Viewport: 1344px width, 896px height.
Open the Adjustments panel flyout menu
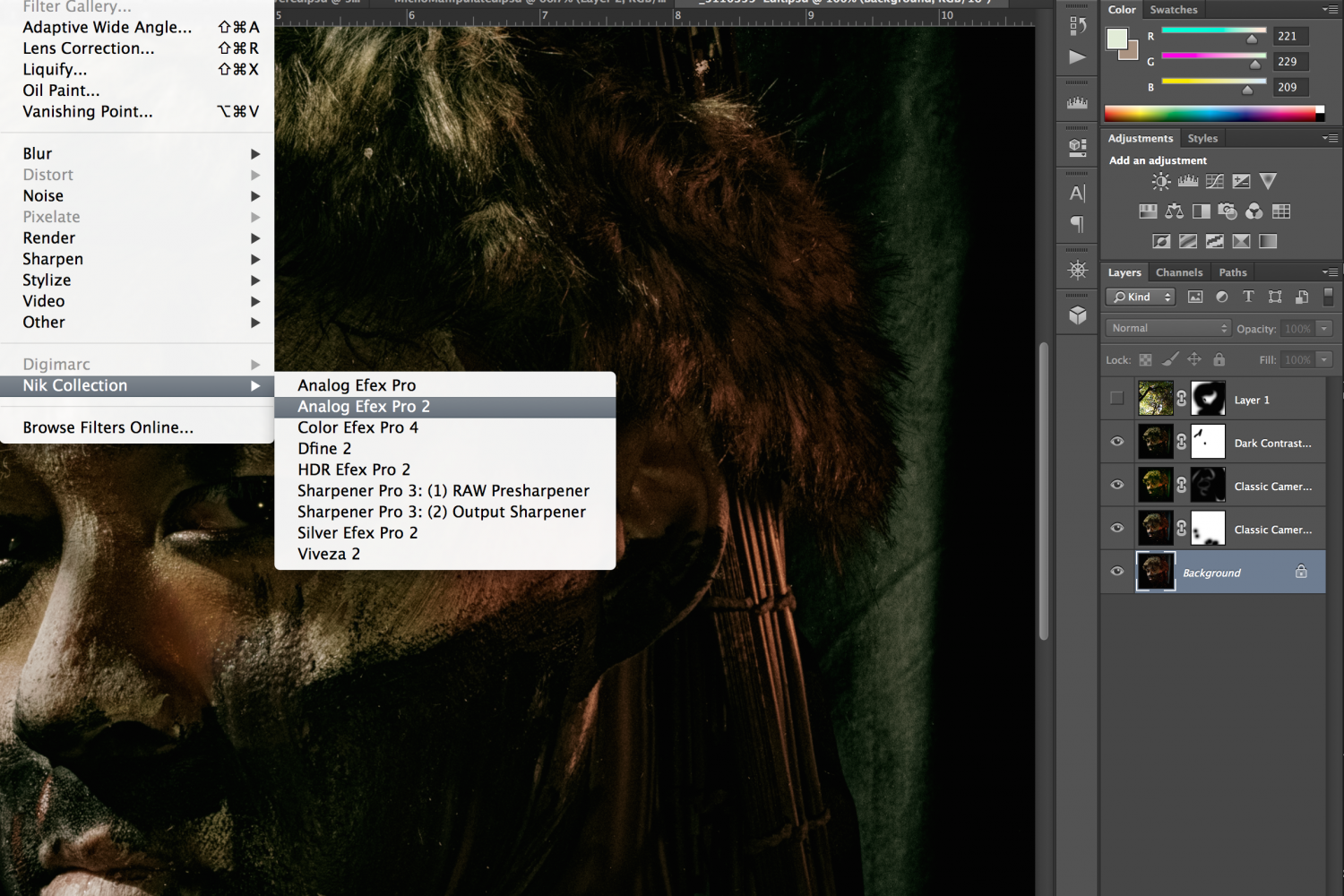(1331, 139)
